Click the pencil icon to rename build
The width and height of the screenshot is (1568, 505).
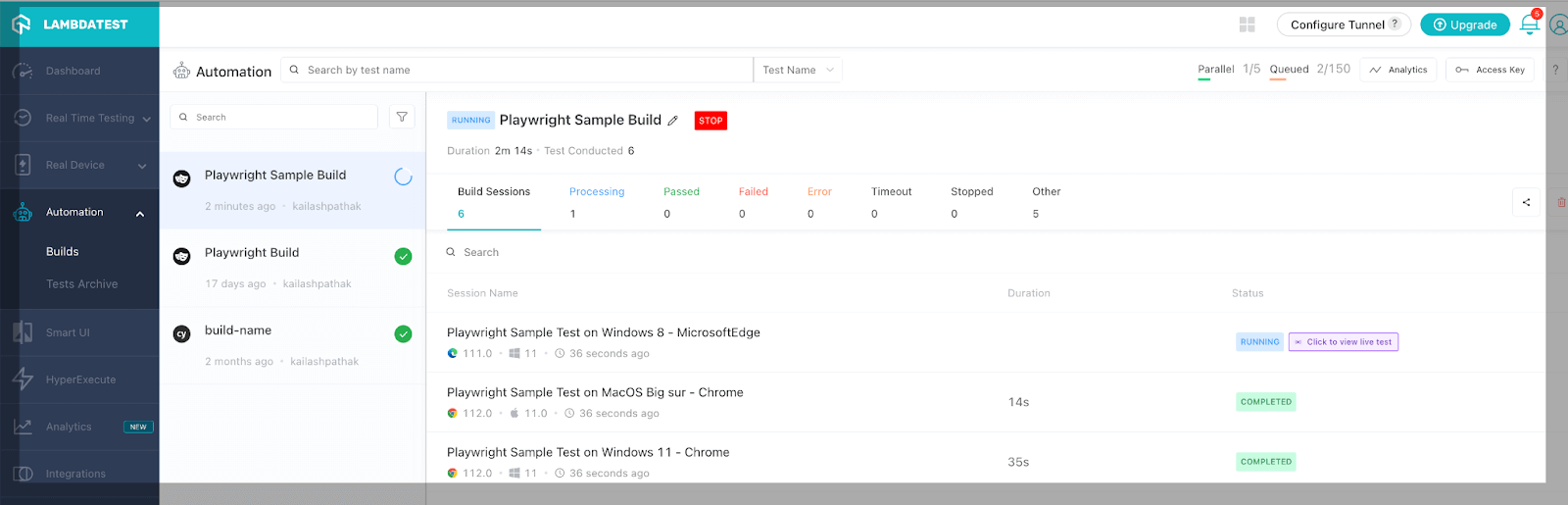672,121
